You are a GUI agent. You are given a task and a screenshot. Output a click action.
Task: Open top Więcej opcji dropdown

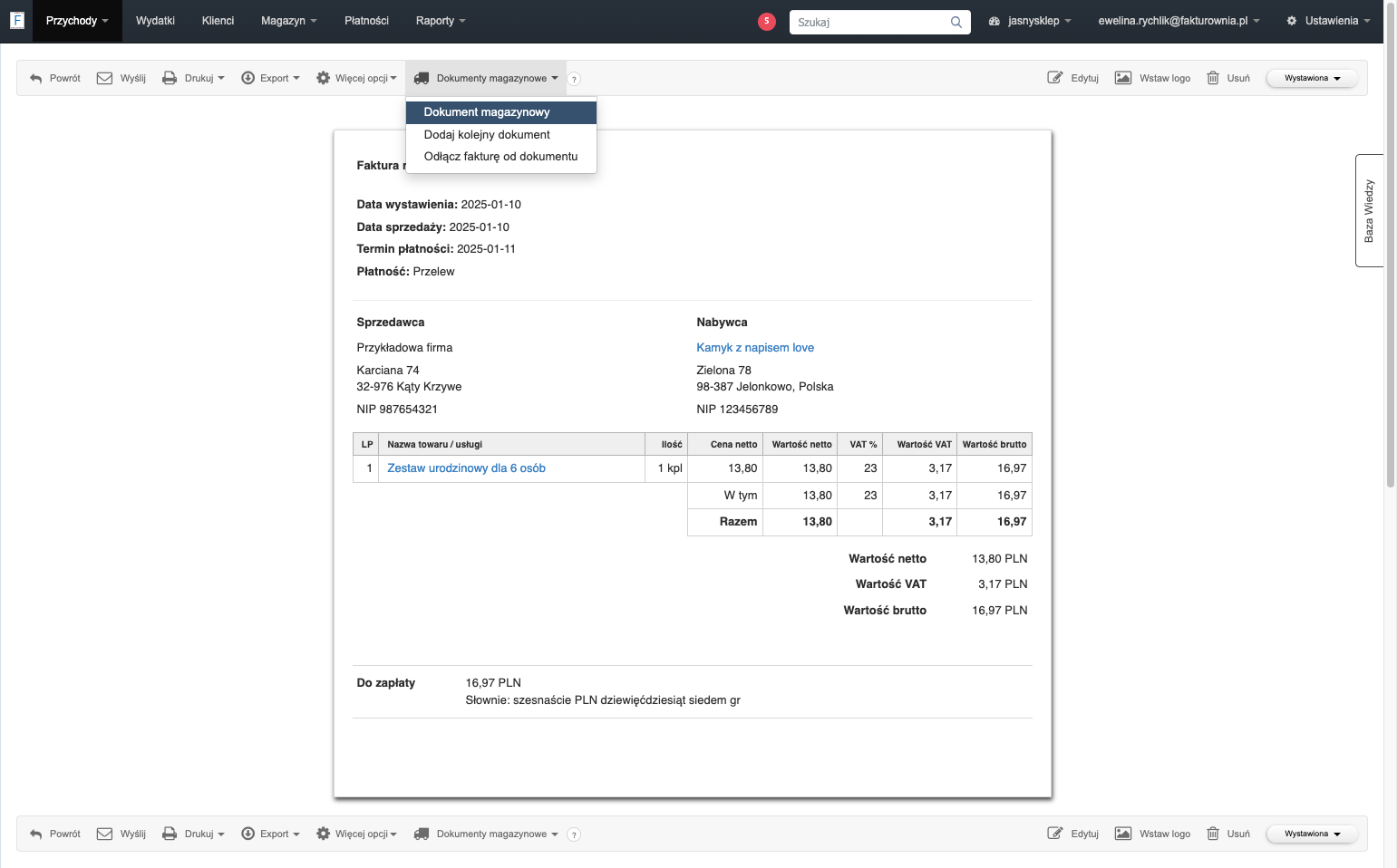coord(356,78)
